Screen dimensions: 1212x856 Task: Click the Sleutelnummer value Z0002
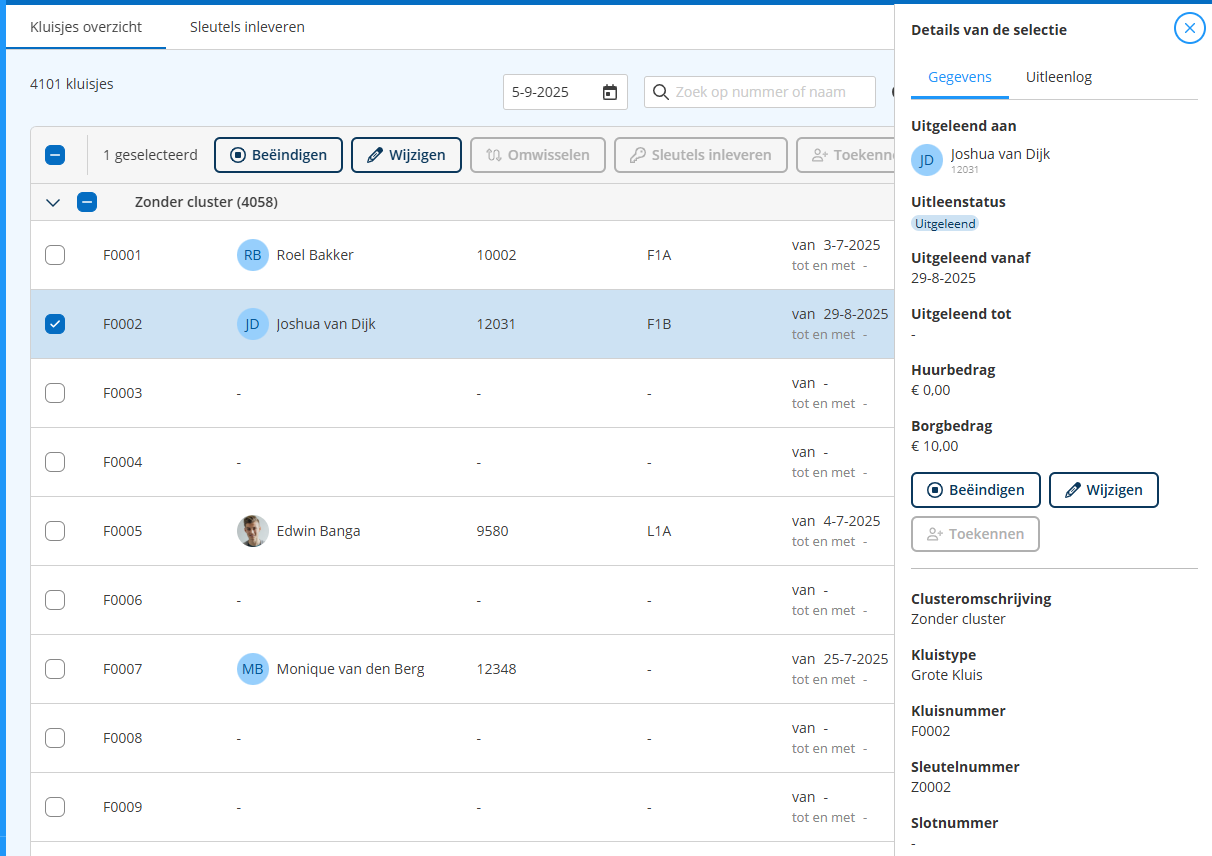click(931, 787)
